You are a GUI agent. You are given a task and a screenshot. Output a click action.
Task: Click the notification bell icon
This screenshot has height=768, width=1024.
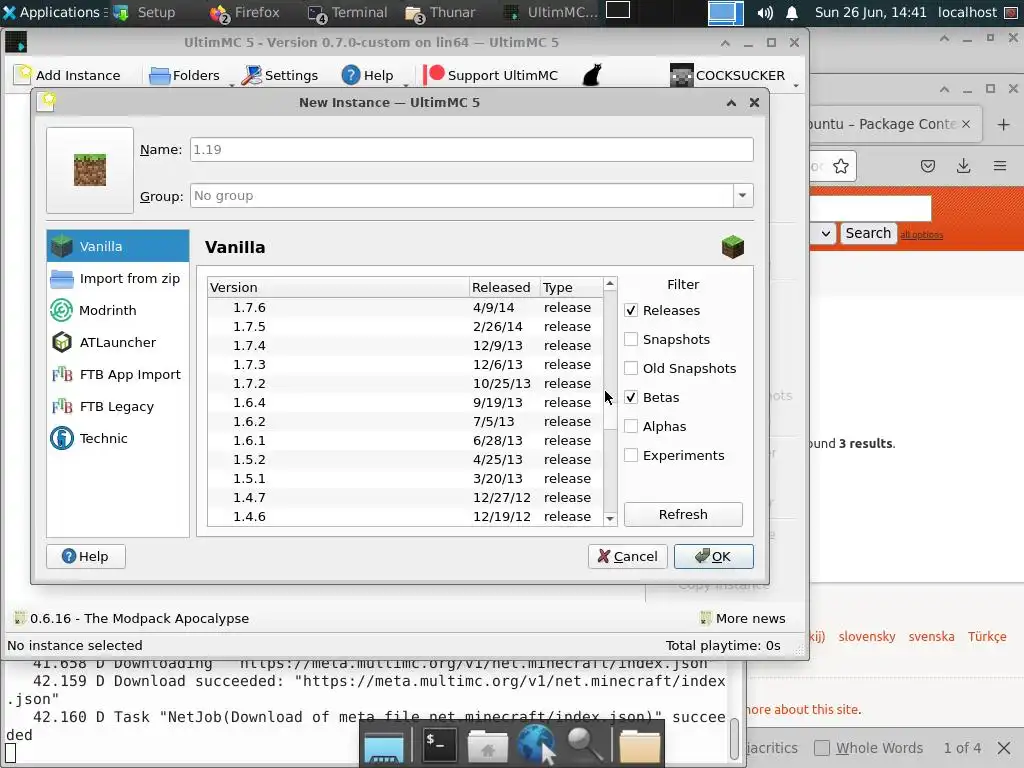(x=792, y=12)
